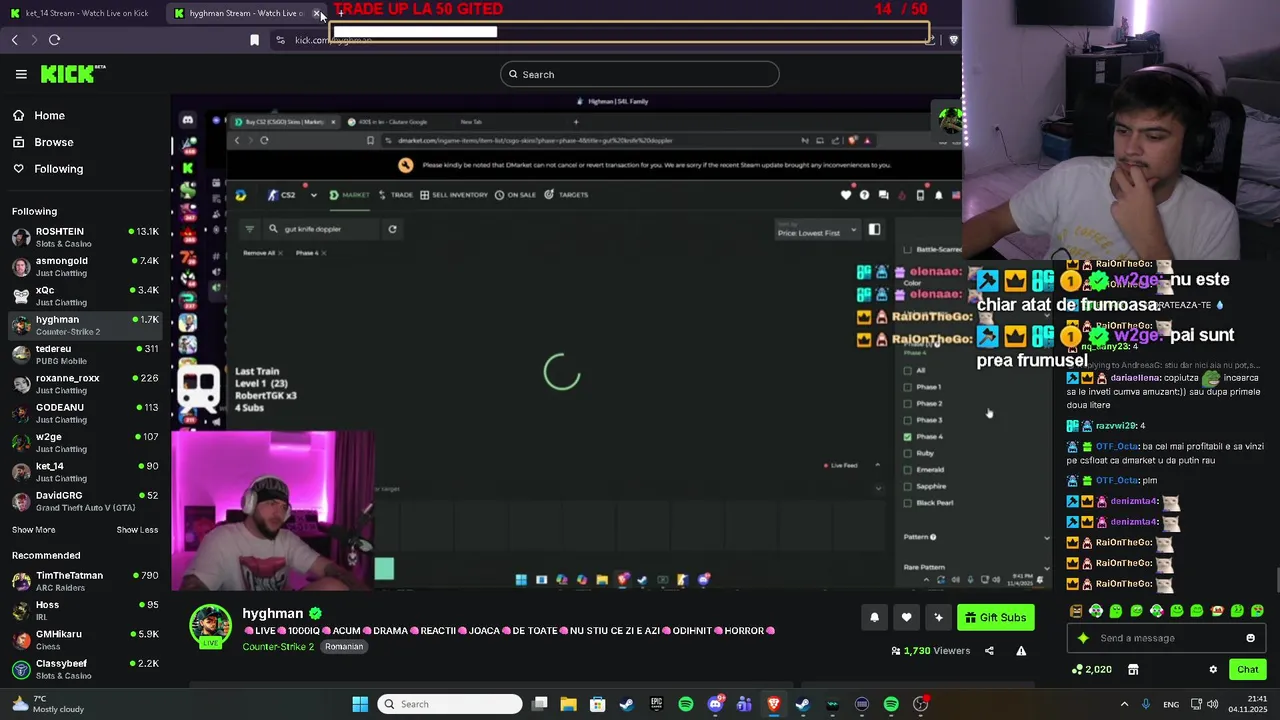Open recommended channel GMHikaru
1280x720 pixels.
click(86, 639)
